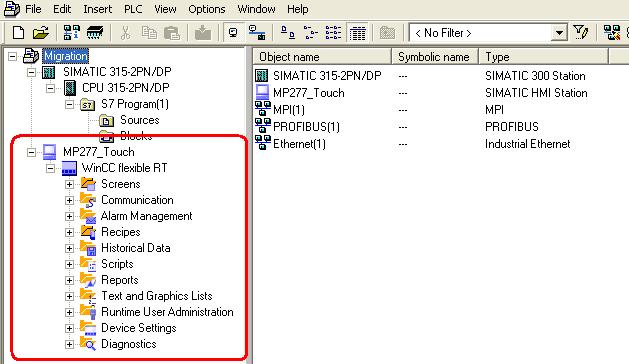The width and height of the screenshot is (629, 364).
Task: Expand the Device Settings folder
Action: (x=69, y=329)
